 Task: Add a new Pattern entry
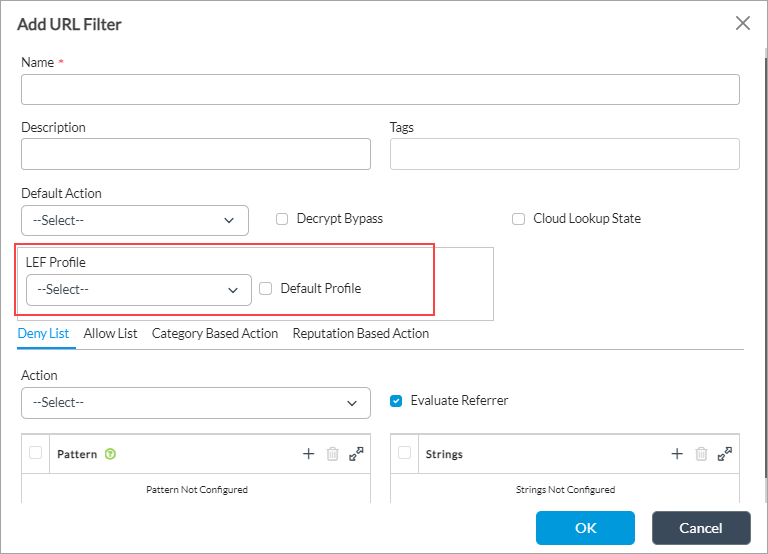coord(309,454)
